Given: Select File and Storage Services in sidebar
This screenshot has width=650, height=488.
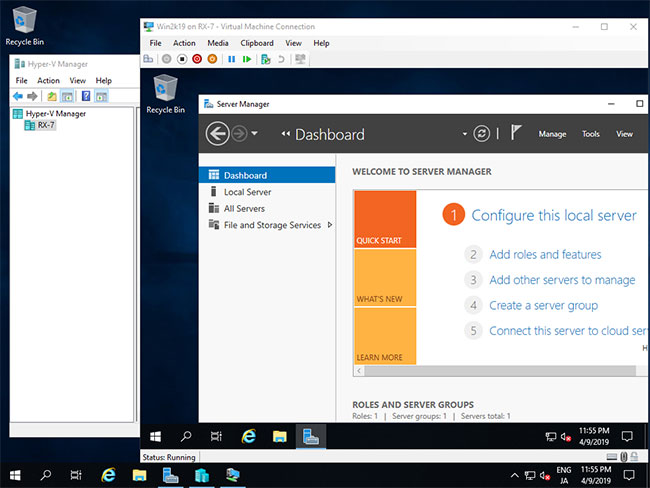Looking at the screenshot, I should 267,225.
